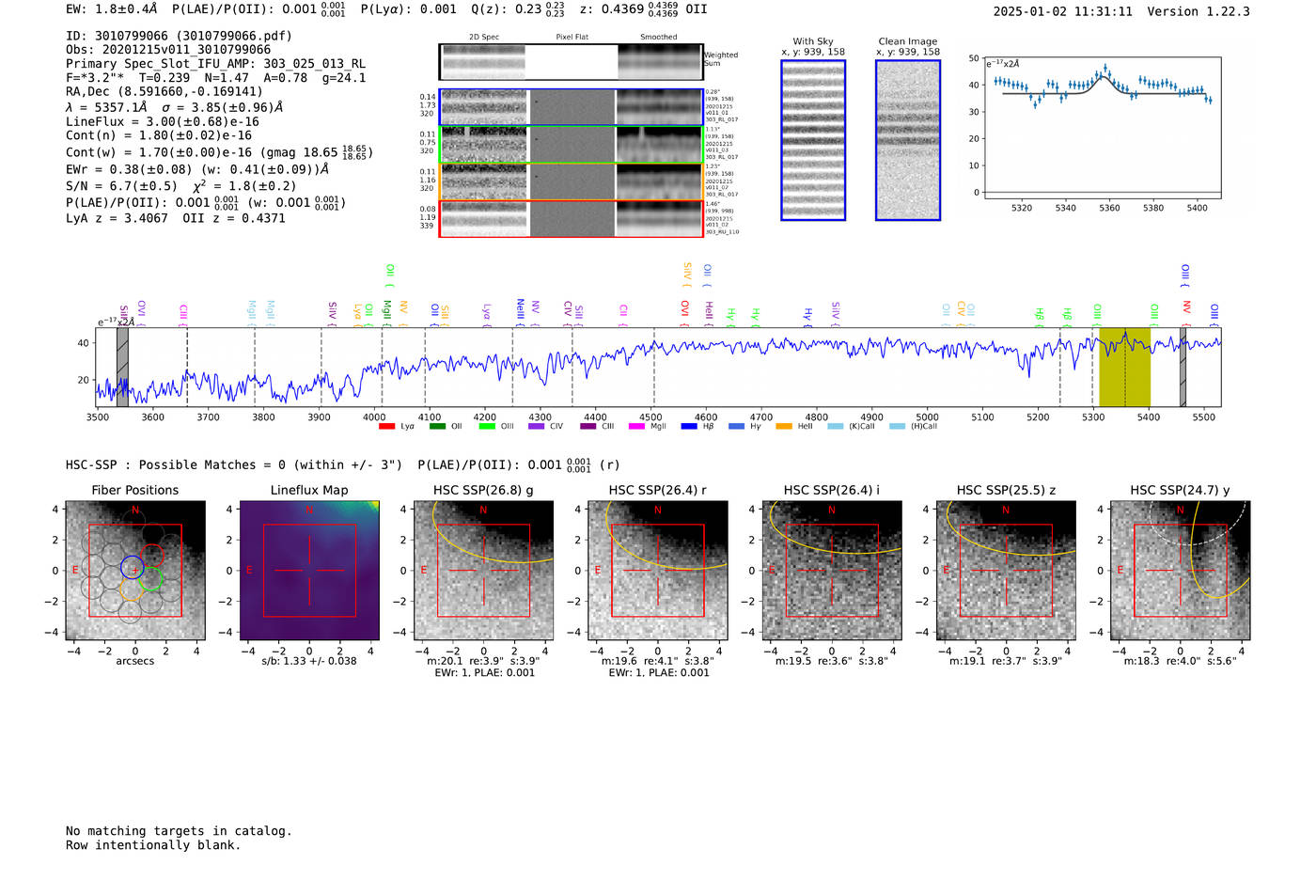
Task: Click the 'HSC-SSP : Possible Matches = 0' line
Action: [234, 464]
